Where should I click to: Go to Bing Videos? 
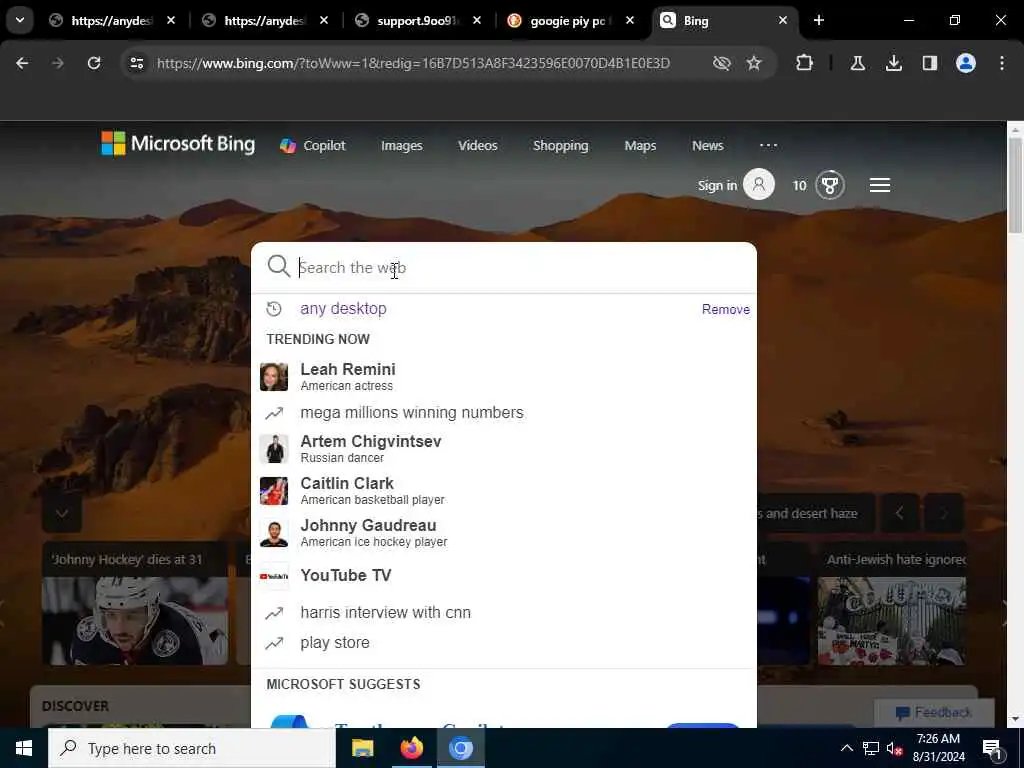tap(477, 146)
